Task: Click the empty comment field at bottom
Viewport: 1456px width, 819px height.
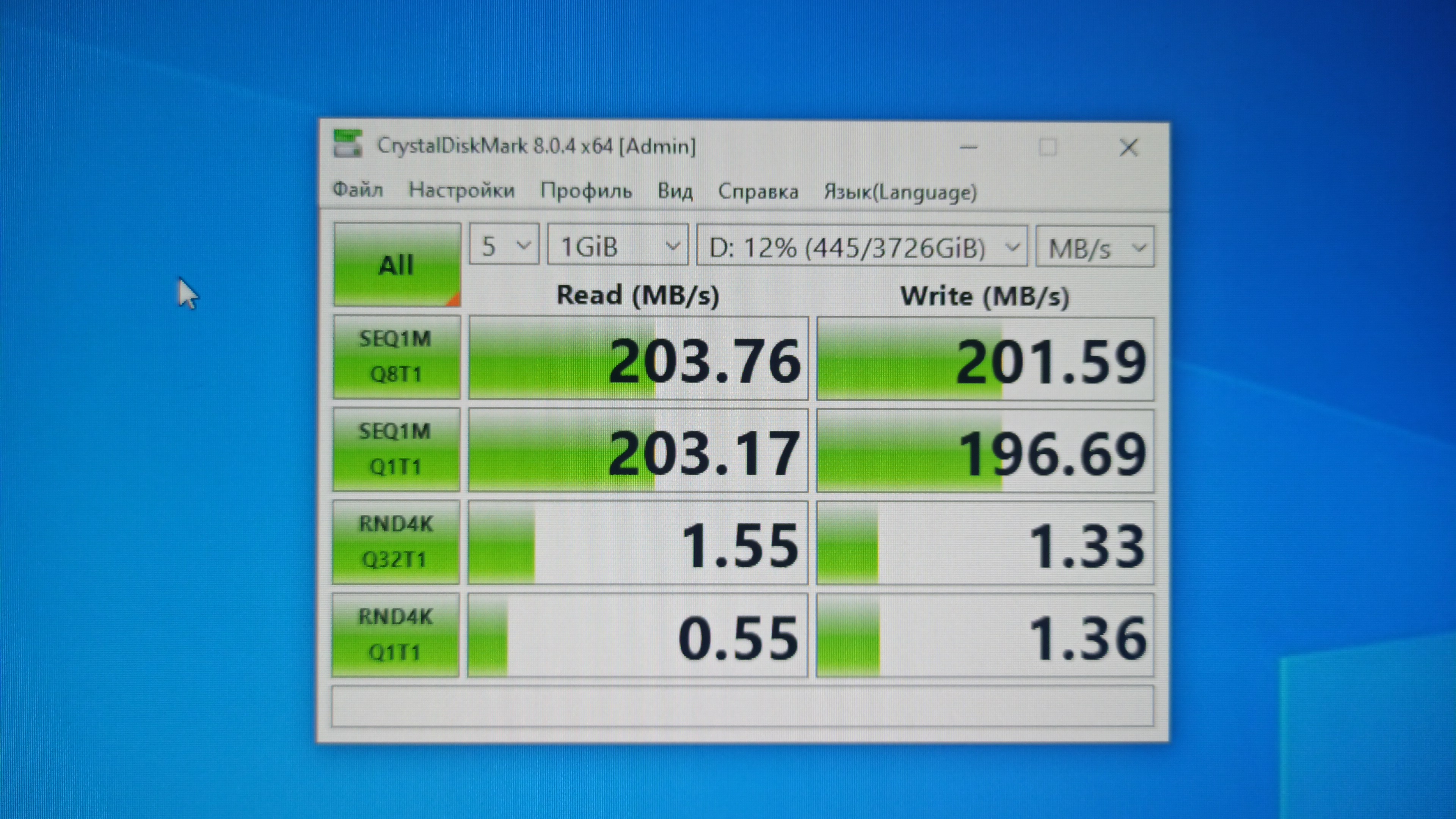Action: 742,706
